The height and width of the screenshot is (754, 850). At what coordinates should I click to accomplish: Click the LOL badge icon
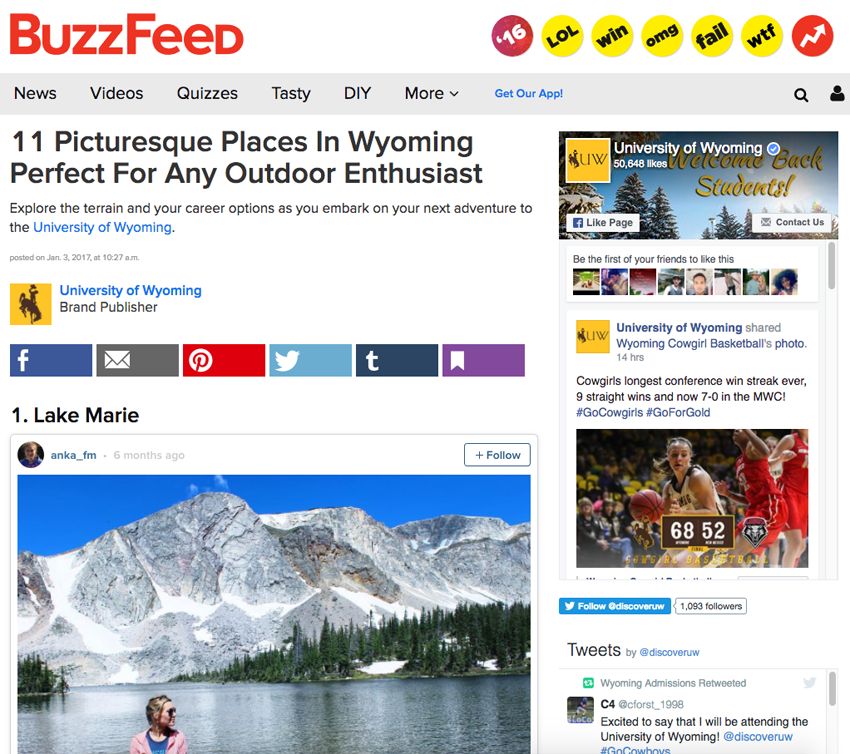point(562,36)
